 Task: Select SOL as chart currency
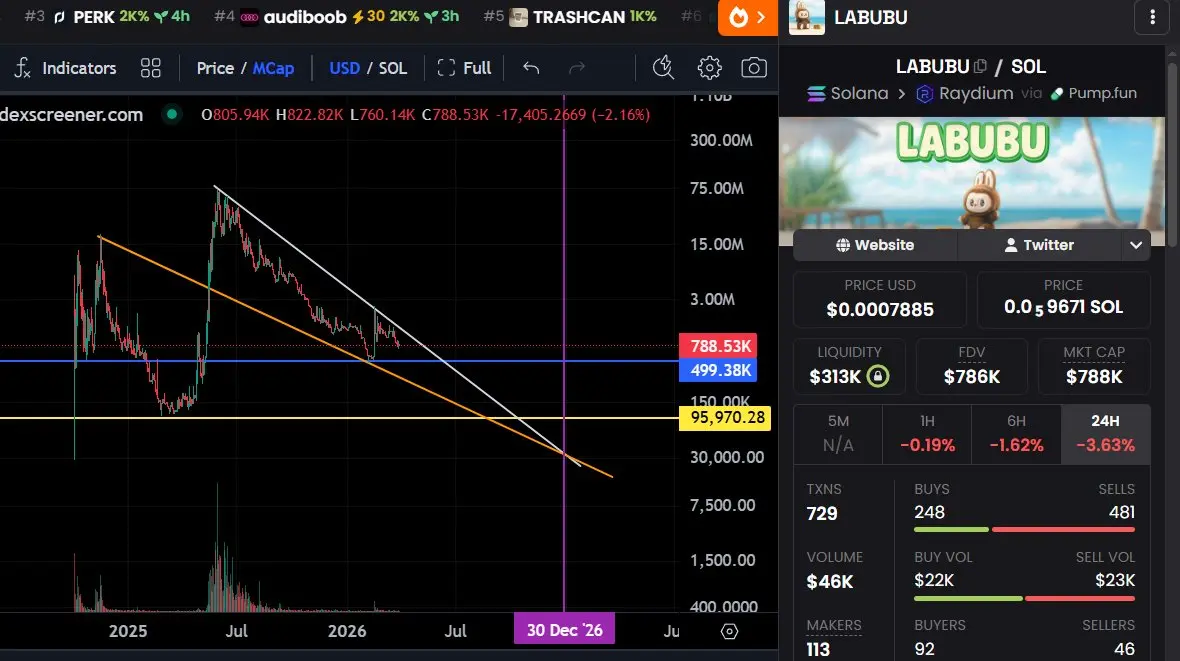tap(393, 68)
